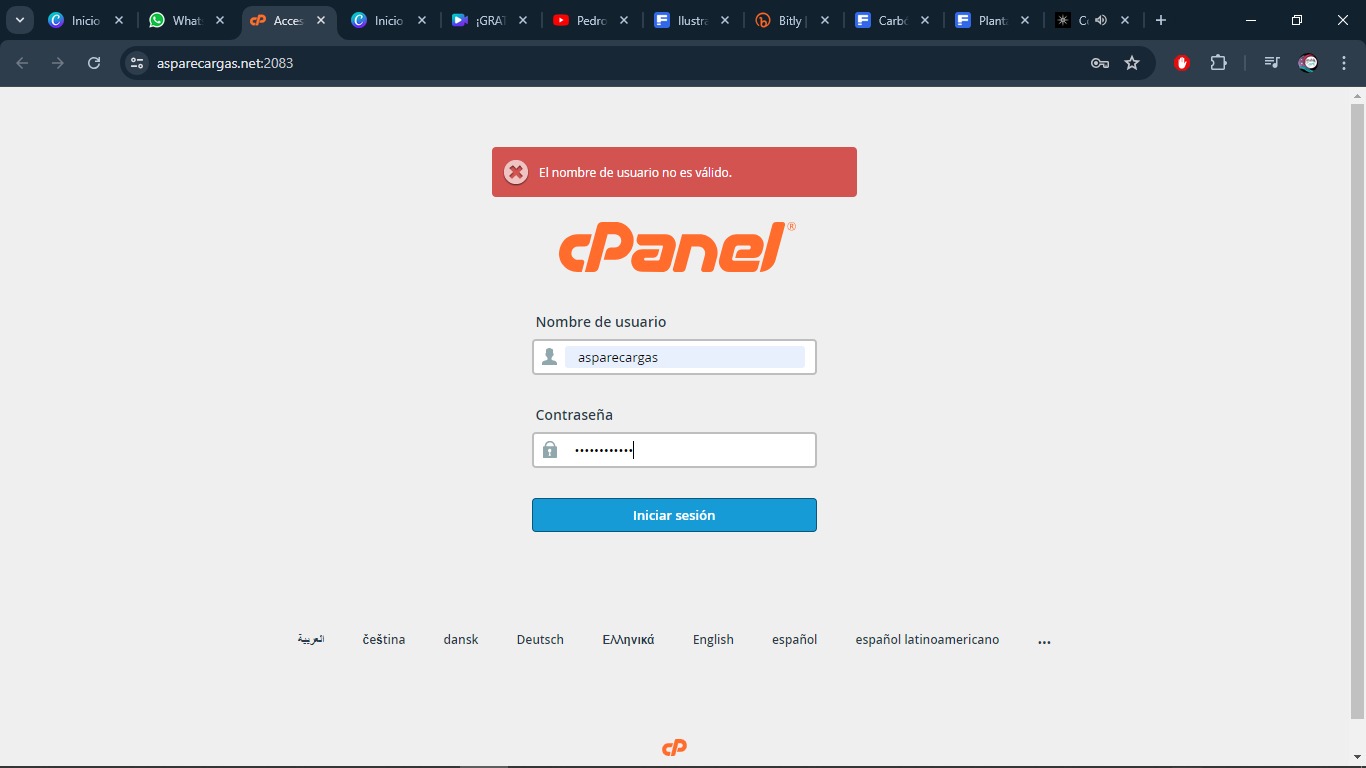Open Chrome three-dot menu

pyautogui.click(x=1344, y=63)
